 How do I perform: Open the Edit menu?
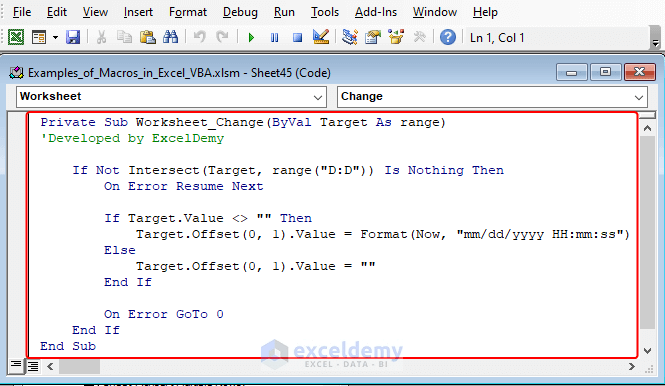57,12
